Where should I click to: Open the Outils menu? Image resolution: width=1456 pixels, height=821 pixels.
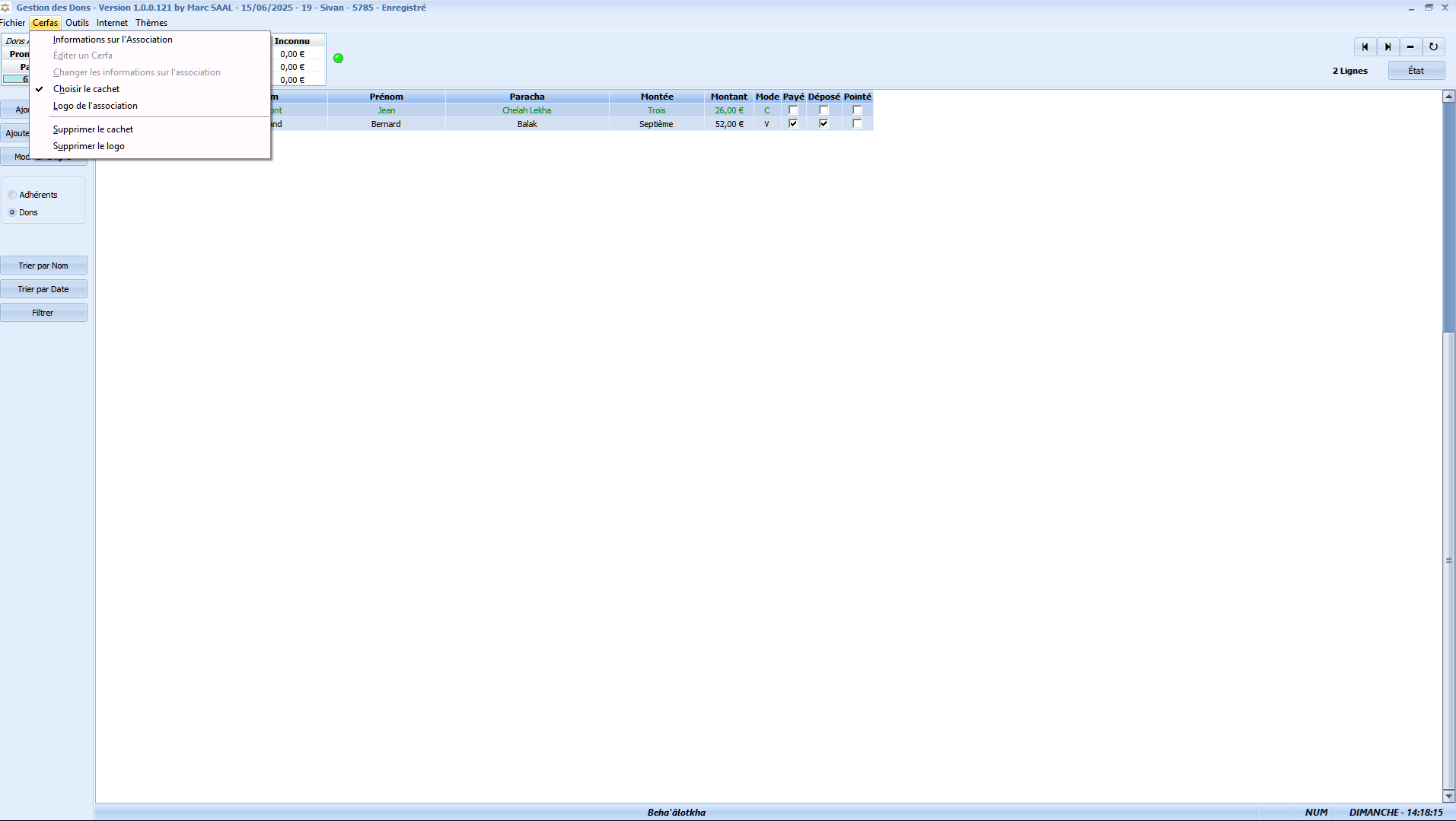[77, 23]
